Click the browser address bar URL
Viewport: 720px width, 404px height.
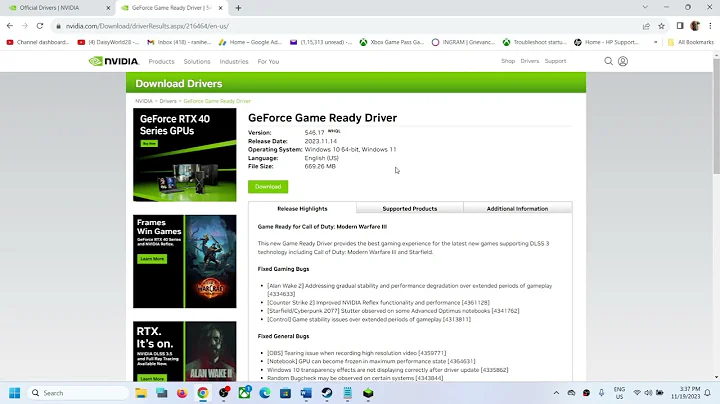click(147, 26)
